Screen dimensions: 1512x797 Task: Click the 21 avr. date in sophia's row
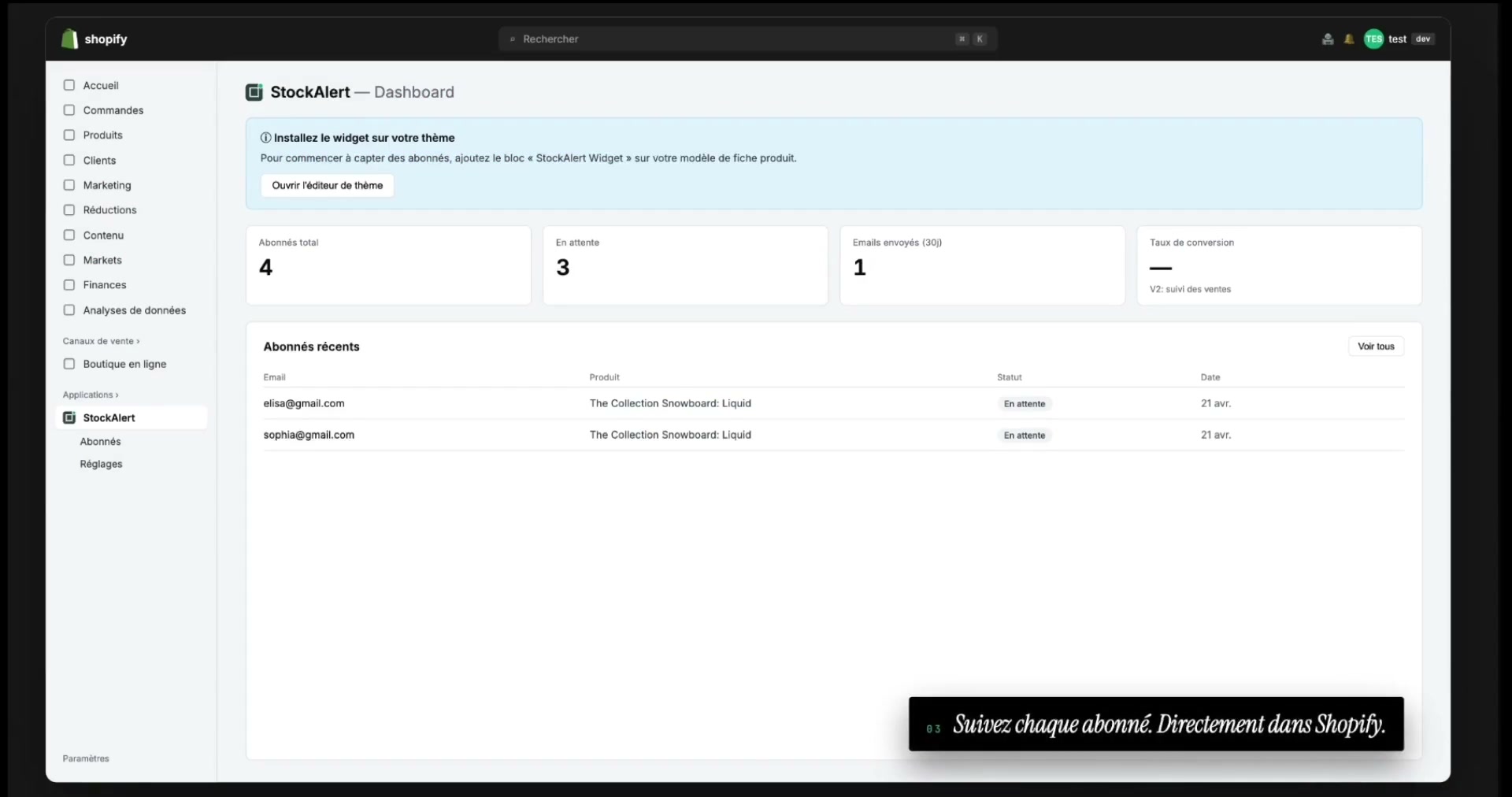click(1216, 435)
